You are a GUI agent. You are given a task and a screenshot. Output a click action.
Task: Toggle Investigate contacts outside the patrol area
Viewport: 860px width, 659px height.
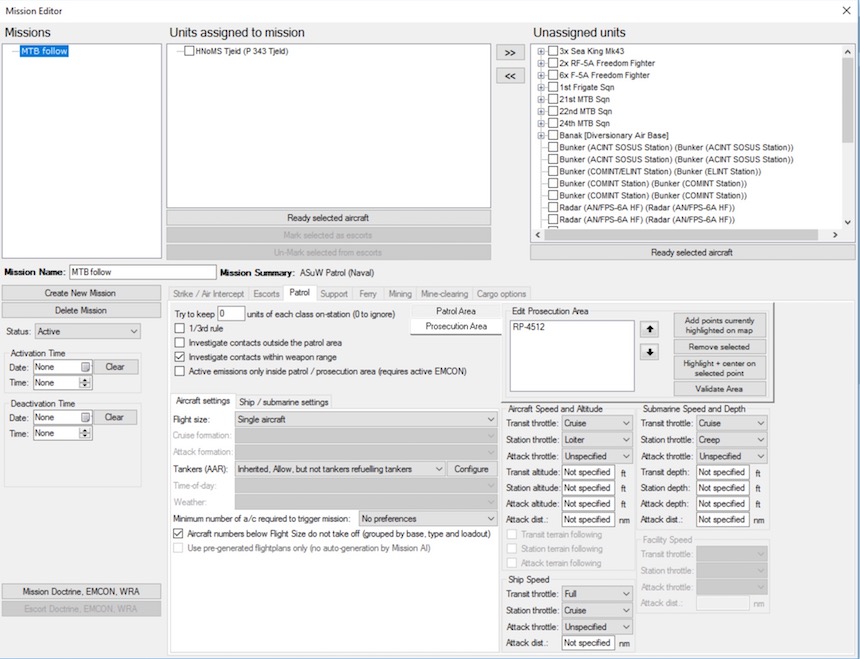pyautogui.click(x=179, y=343)
